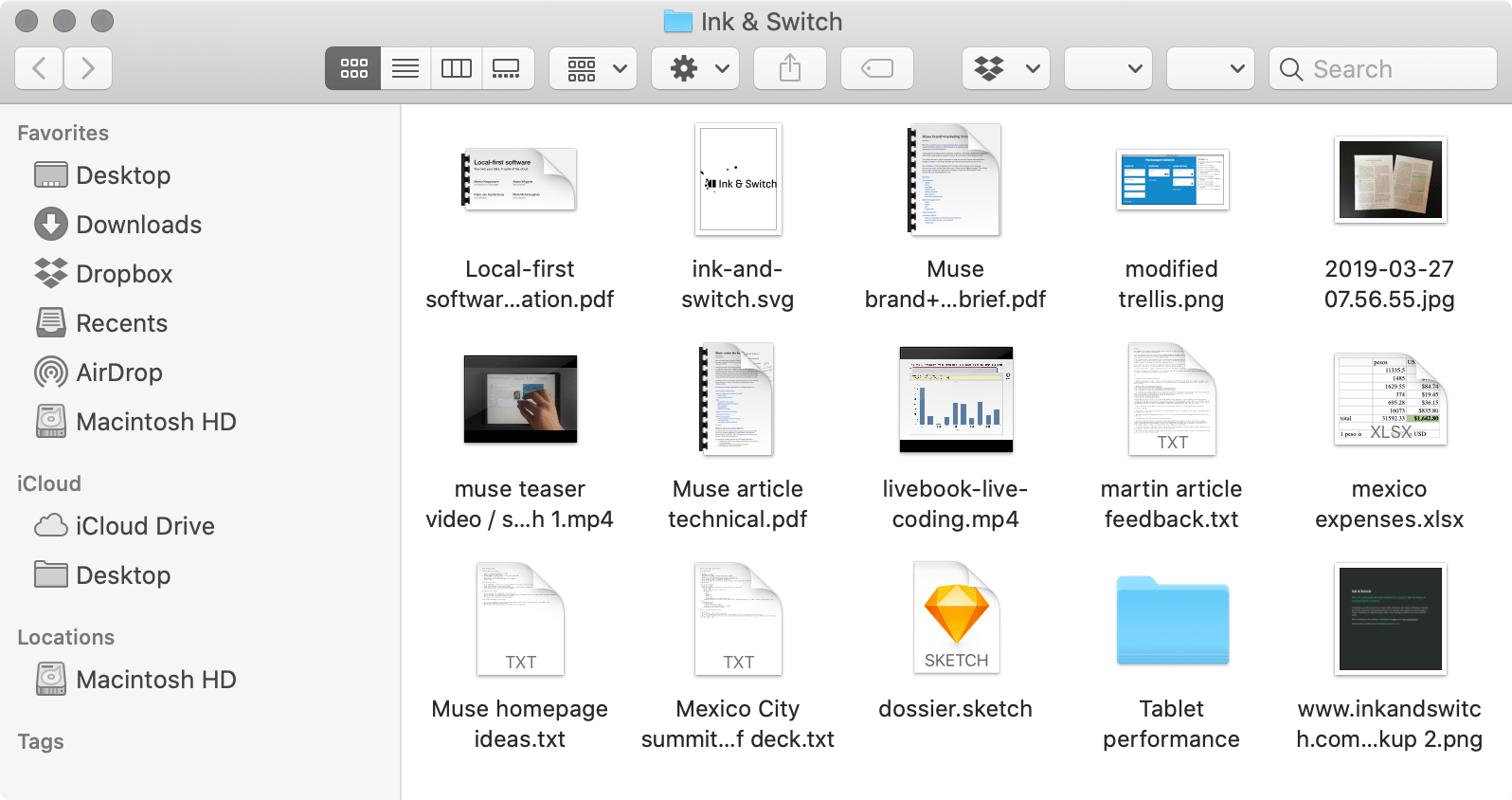The height and width of the screenshot is (800, 1512).
Task: Click the 'Local-first softwar...ation.pdf' file name
Action: coord(519,284)
